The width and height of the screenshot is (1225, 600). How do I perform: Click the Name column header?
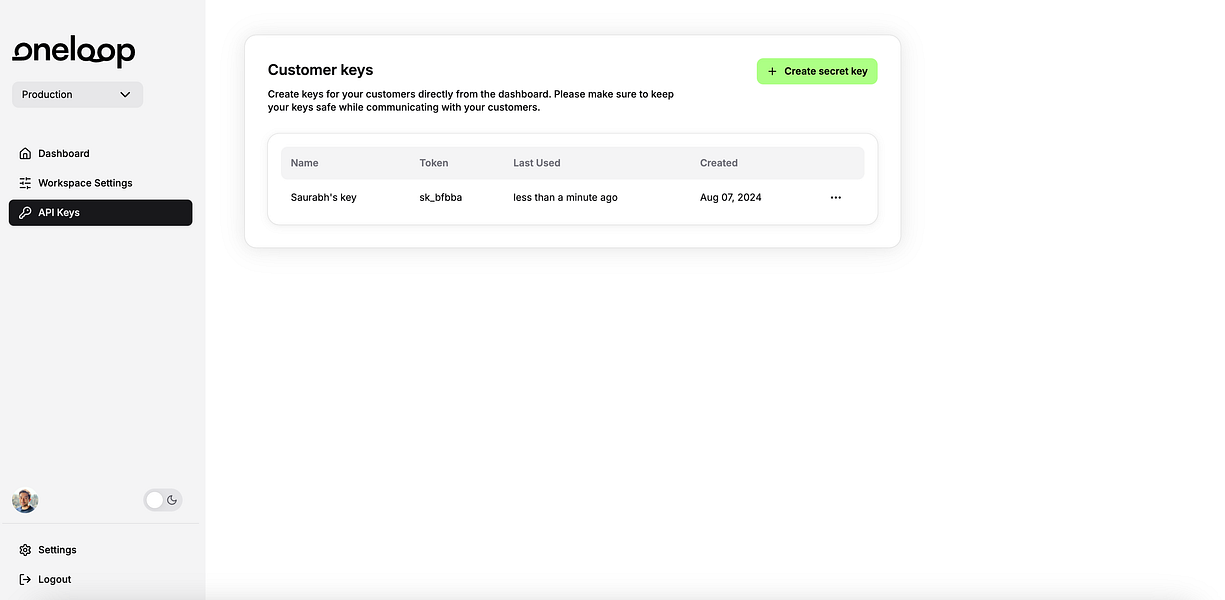pos(304,163)
